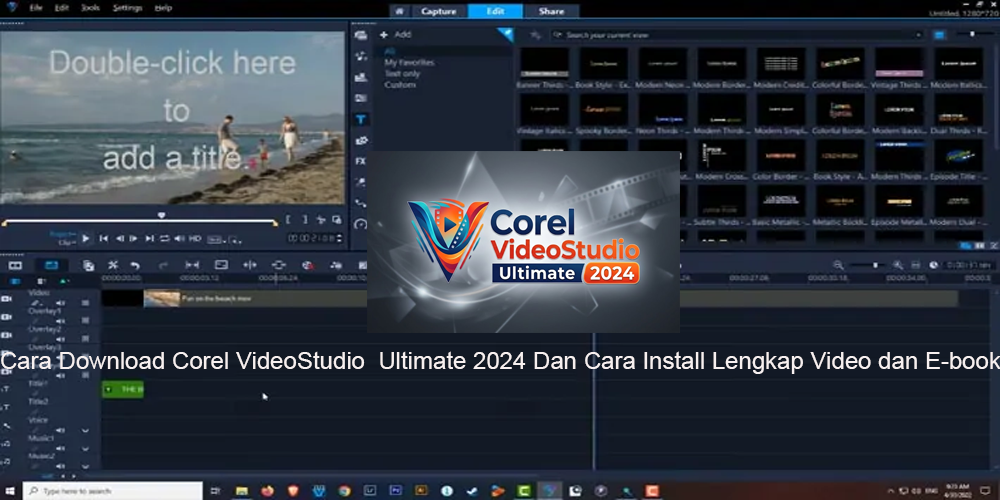The image size is (1000, 500).
Task: Open the Help menu
Action: (x=163, y=8)
